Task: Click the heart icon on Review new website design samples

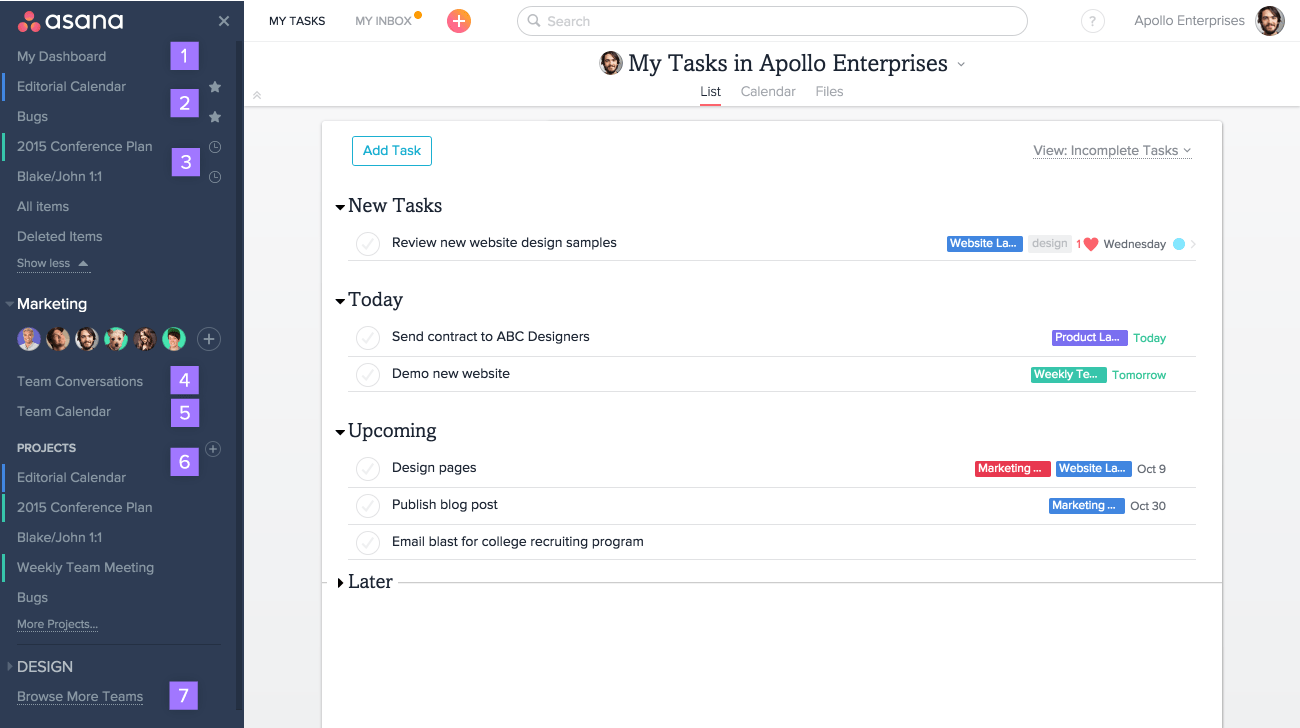Action: tap(1091, 244)
